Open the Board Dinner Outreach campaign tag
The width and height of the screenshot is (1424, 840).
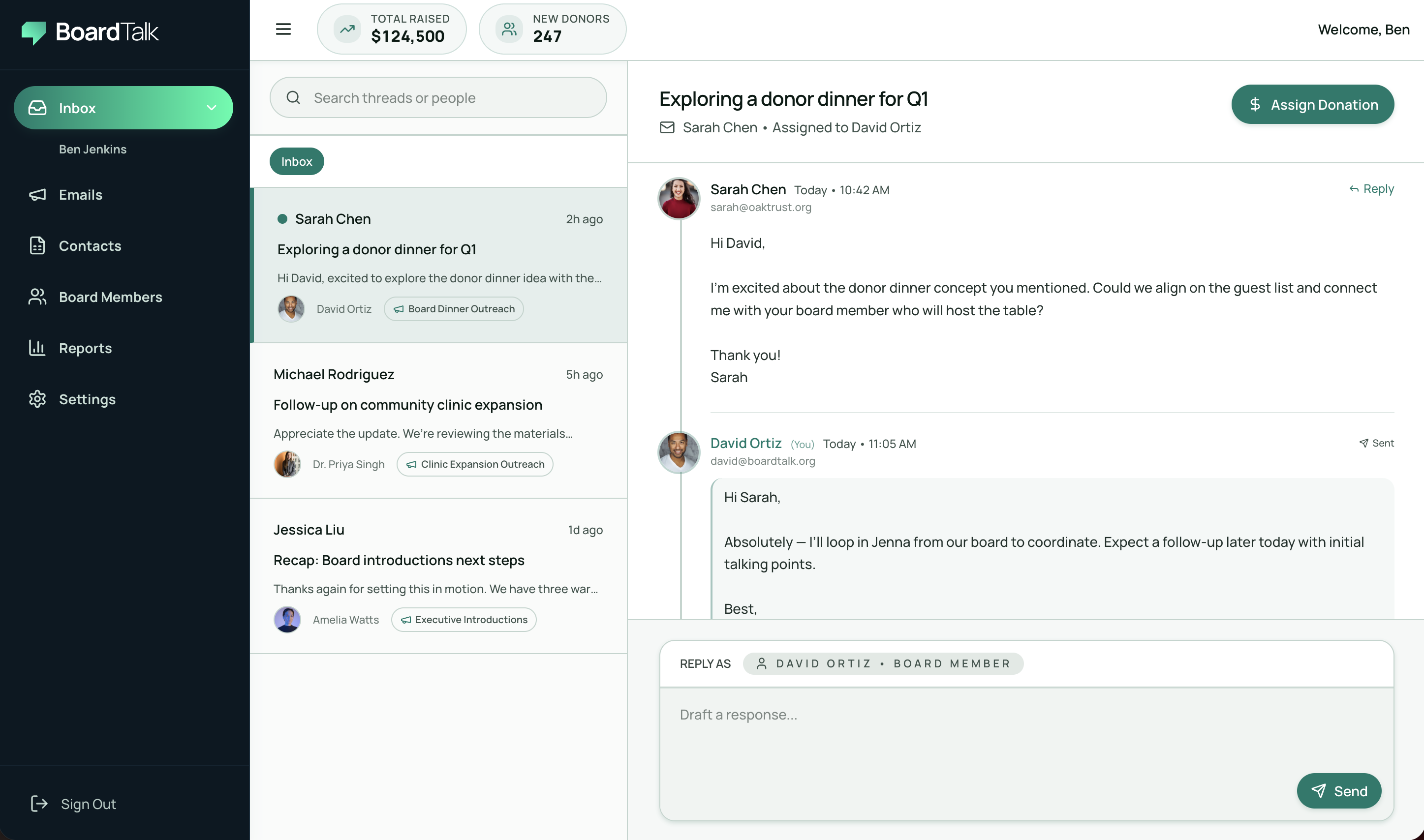click(x=454, y=308)
